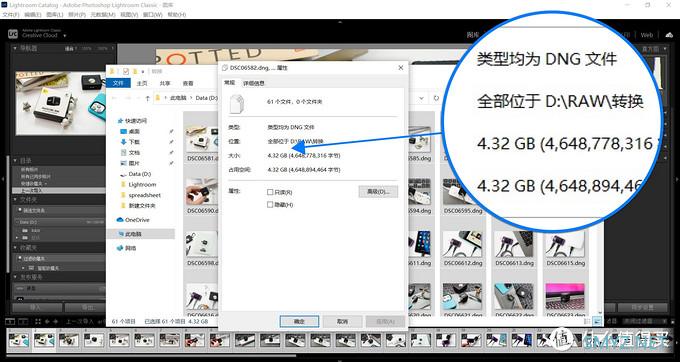
Task: Select 网络 in Explorer sidebar
Action: tap(127, 248)
